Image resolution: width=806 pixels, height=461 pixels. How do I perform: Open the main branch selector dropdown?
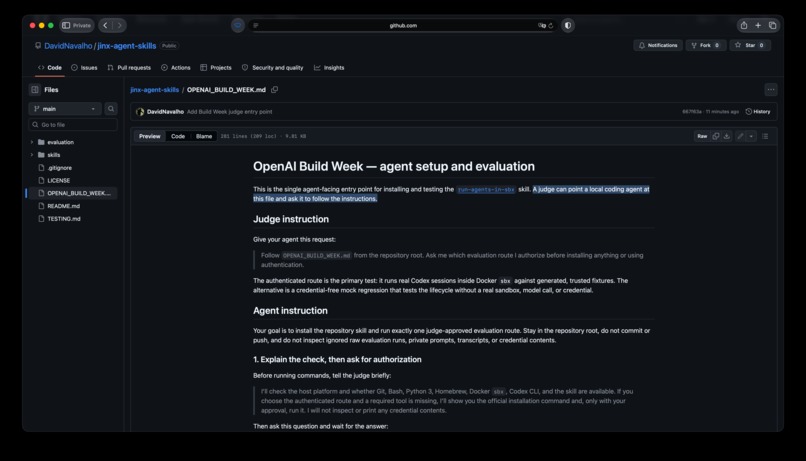click(65, 109)
